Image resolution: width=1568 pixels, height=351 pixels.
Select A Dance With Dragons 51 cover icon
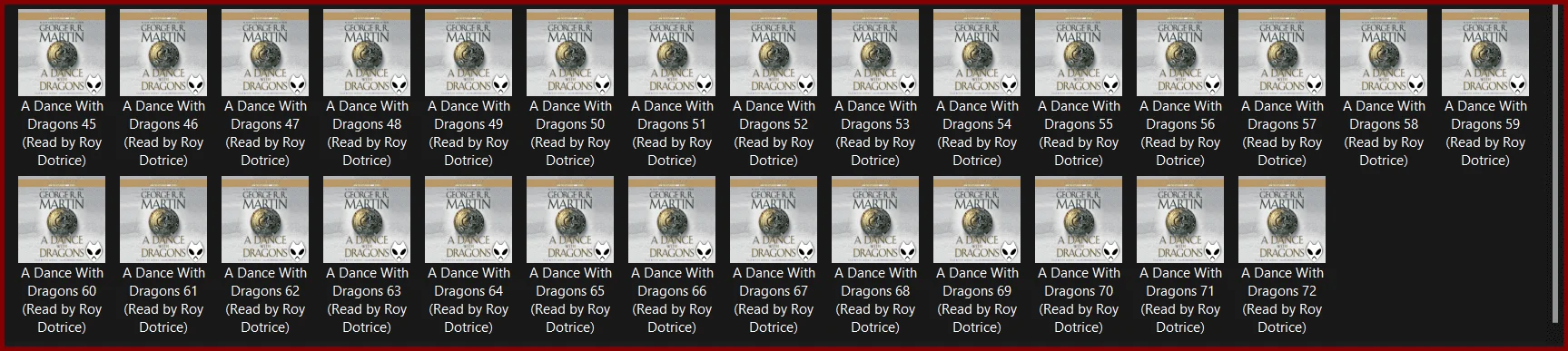(672, 53)
